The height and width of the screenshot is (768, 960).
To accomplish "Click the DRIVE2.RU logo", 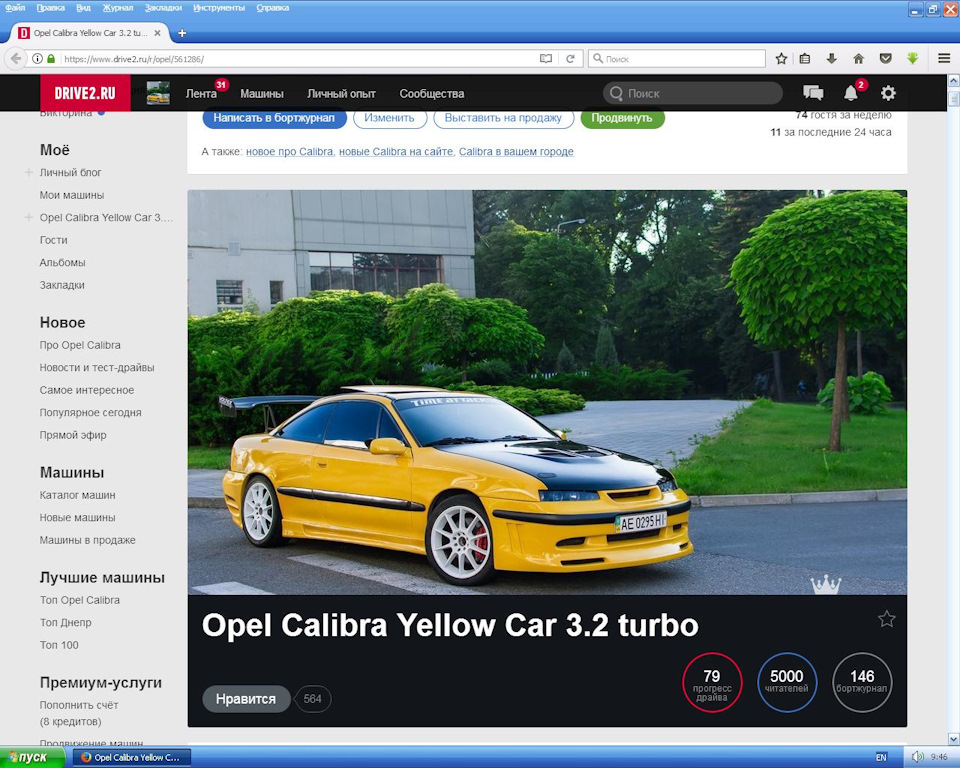I will point(85,93).
